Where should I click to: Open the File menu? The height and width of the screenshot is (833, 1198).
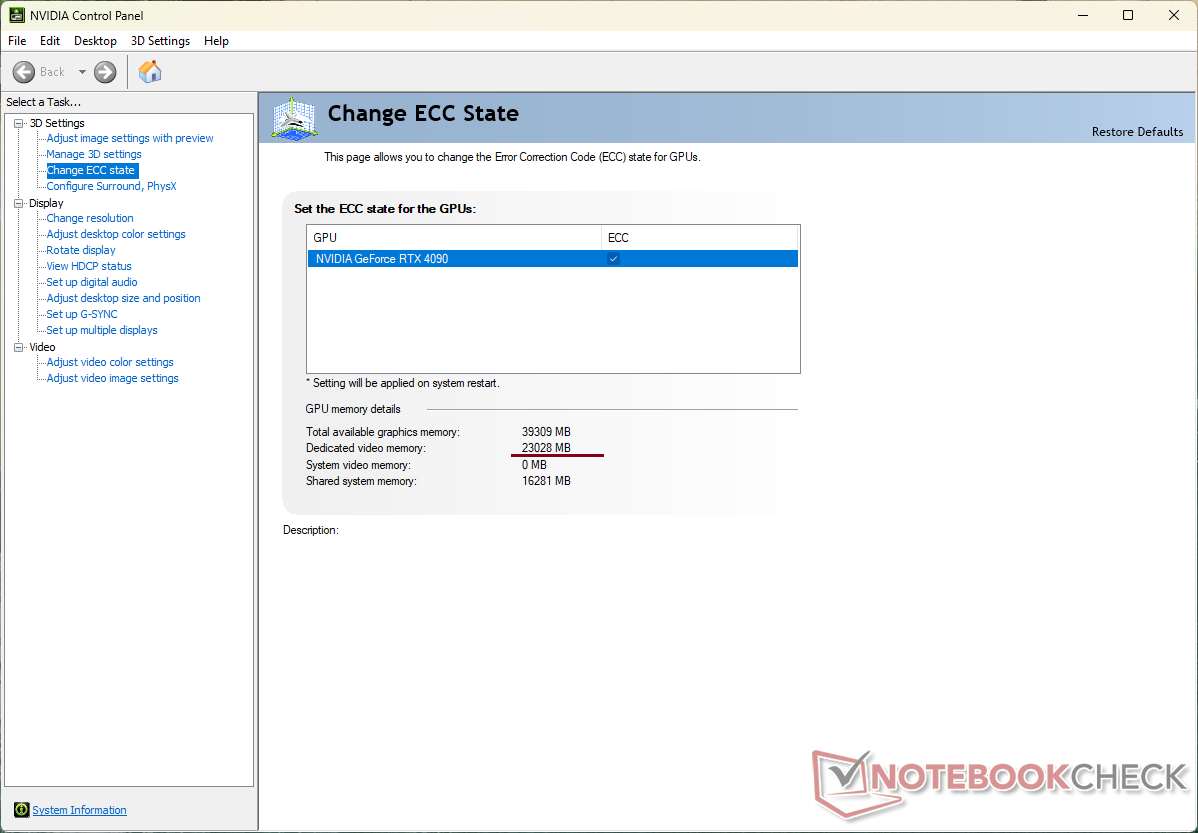click(17, 41)
